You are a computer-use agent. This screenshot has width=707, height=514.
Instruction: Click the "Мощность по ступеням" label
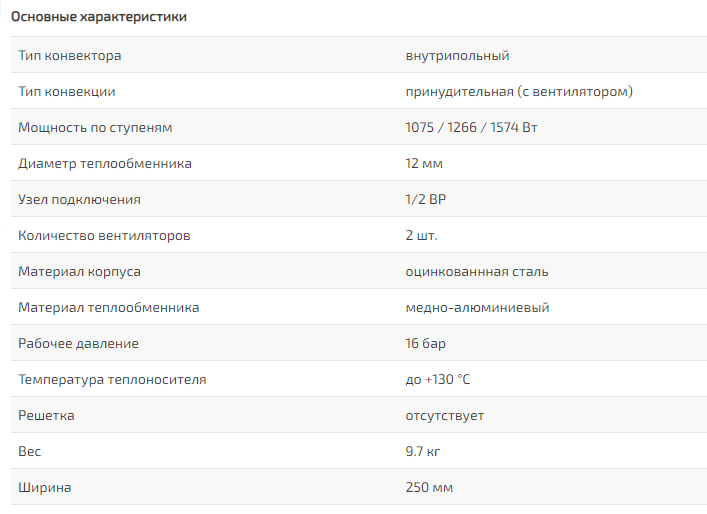point(96,128)
